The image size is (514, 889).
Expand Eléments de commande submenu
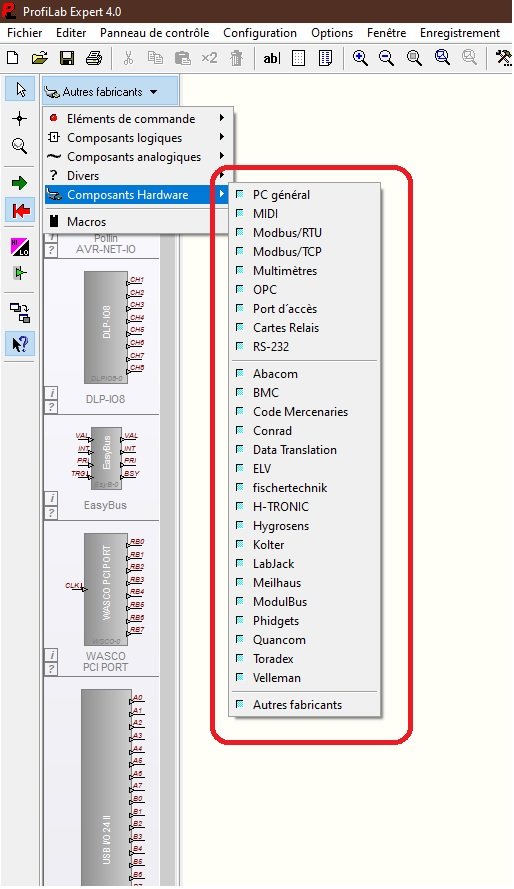click(138, 118)
